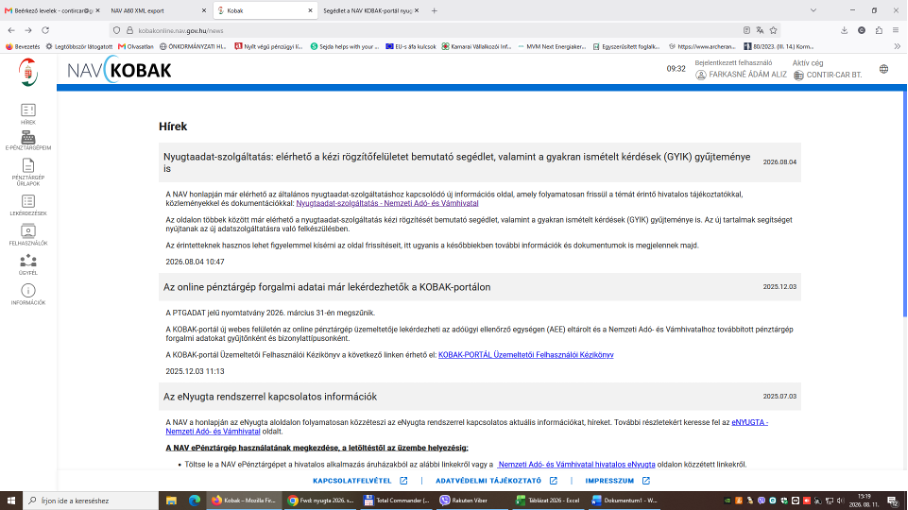Image resolution: width=908 pixels, height=510 pixels.
Task: Click the browser Forward arrow
Action: click(28, 30)
